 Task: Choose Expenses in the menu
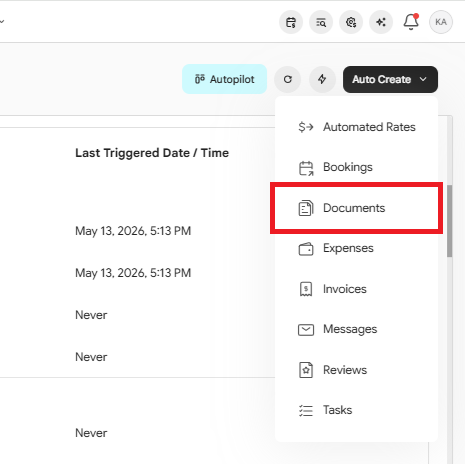(x=356, y=248)
